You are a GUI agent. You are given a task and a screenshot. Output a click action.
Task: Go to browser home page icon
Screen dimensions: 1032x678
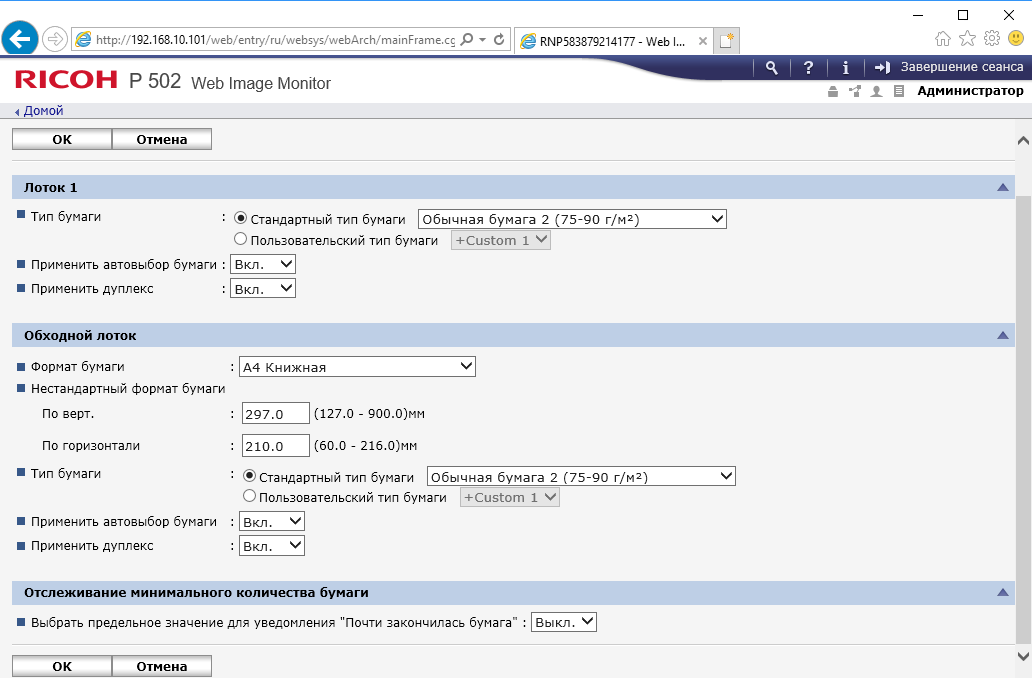click(x=943, y=39)
